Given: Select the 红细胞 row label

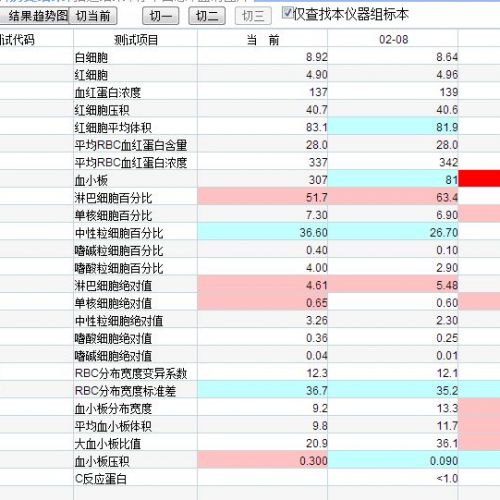Looking at the screenshot, I should (91, 75).
